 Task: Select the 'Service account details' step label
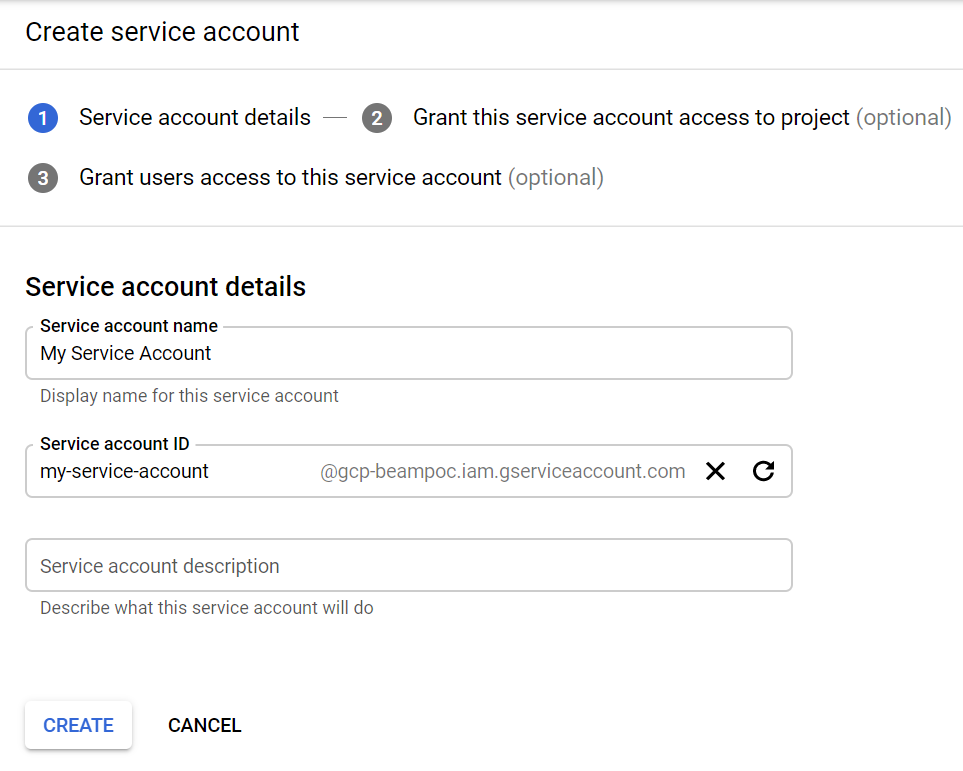pos(195,118)
